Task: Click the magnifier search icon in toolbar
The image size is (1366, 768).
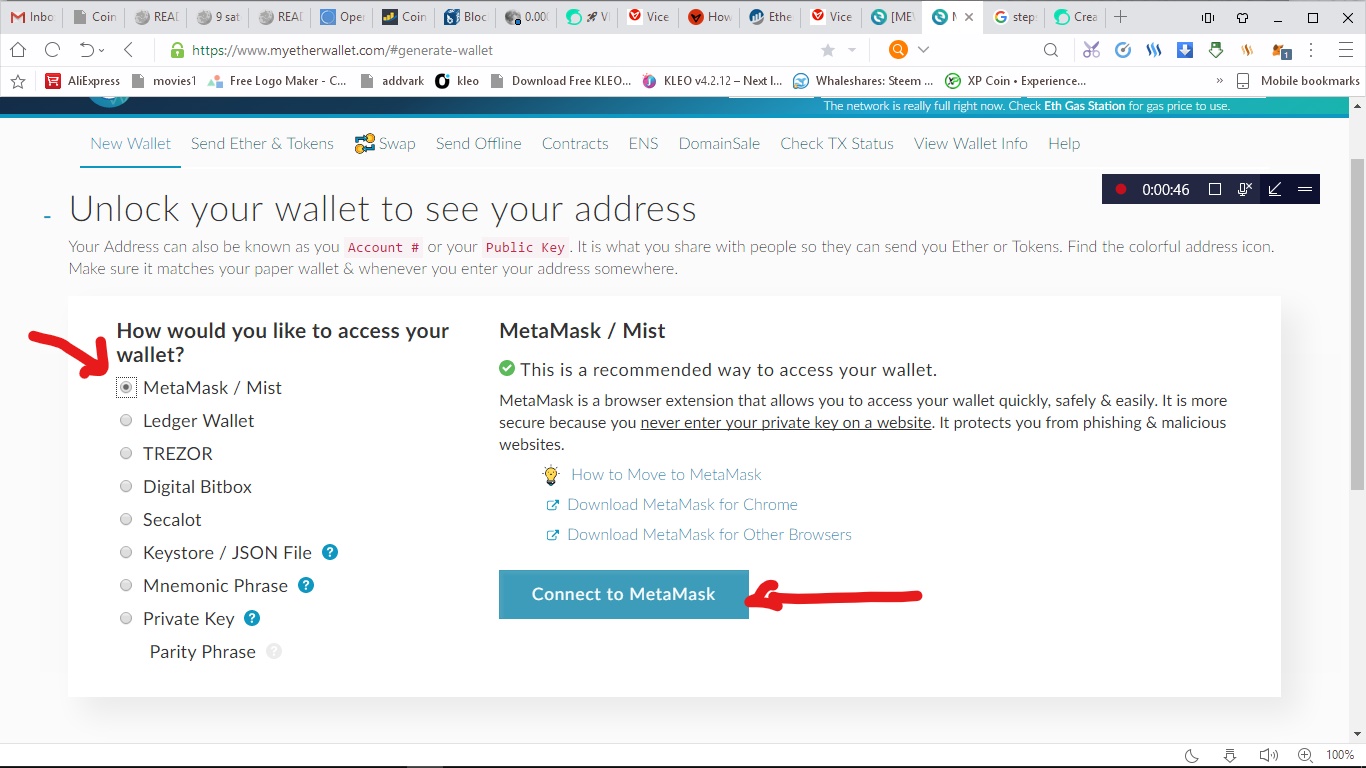Action: tap(1051, 50)
